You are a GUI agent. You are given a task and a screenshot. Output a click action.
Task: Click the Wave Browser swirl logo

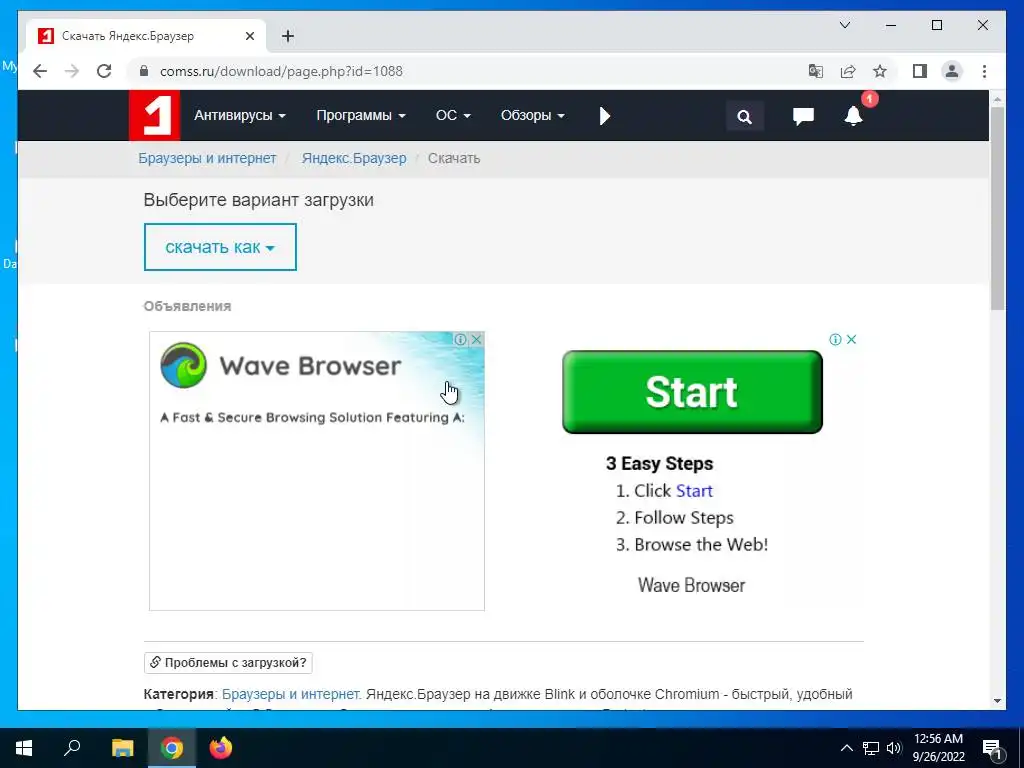click(x=184, y=365)
